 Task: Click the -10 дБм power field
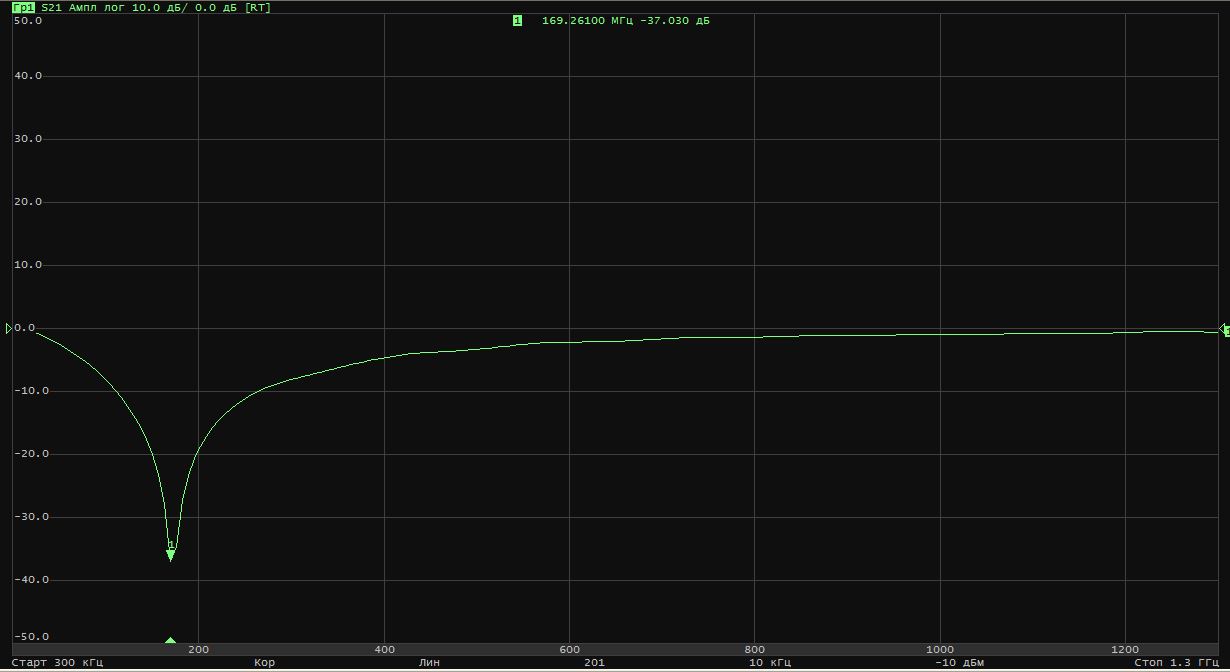click(959, 662)
